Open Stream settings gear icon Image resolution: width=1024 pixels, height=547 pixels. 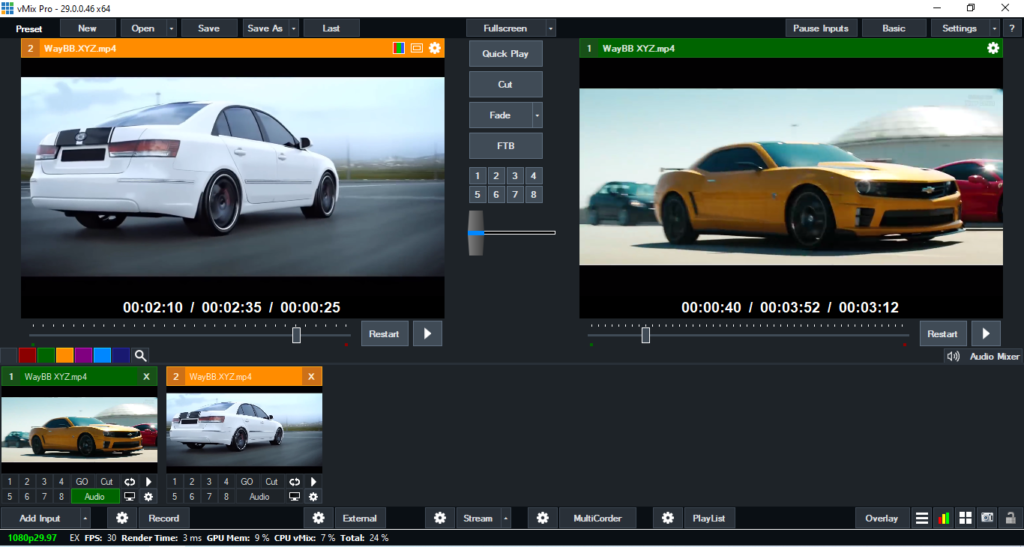pos(439,518)
